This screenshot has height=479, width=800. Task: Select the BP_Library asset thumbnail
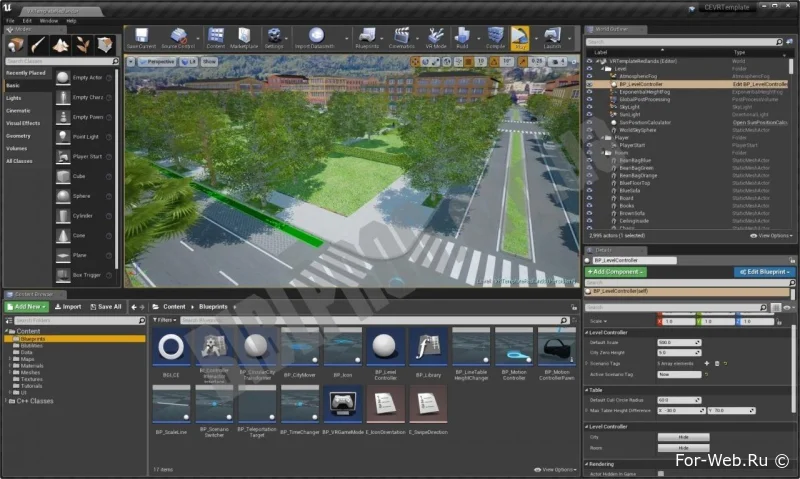click(428, 347)
